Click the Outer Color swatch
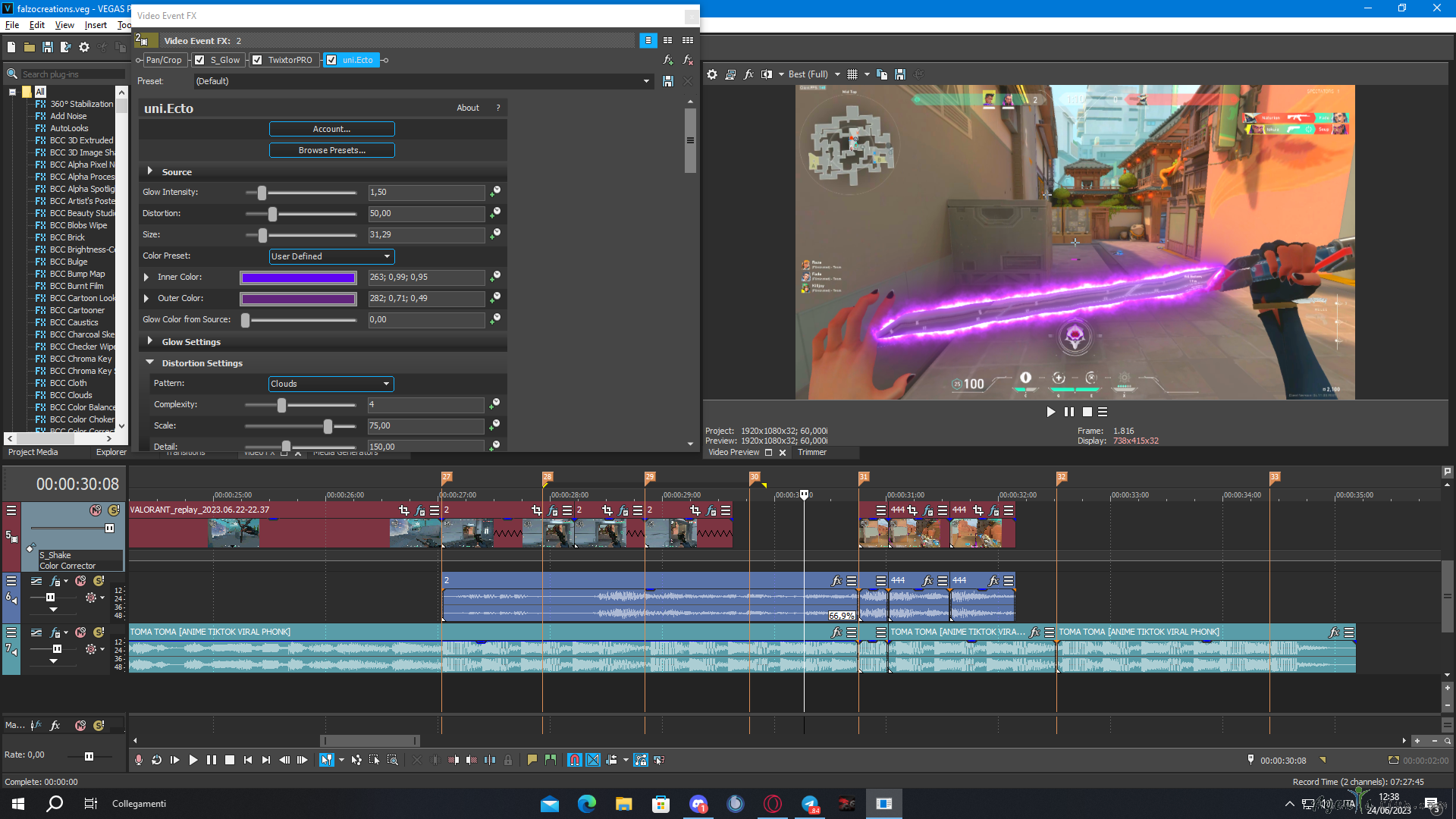Image resolution: width=1456 pixels, height=819 pixels. [x=298, y=299]
